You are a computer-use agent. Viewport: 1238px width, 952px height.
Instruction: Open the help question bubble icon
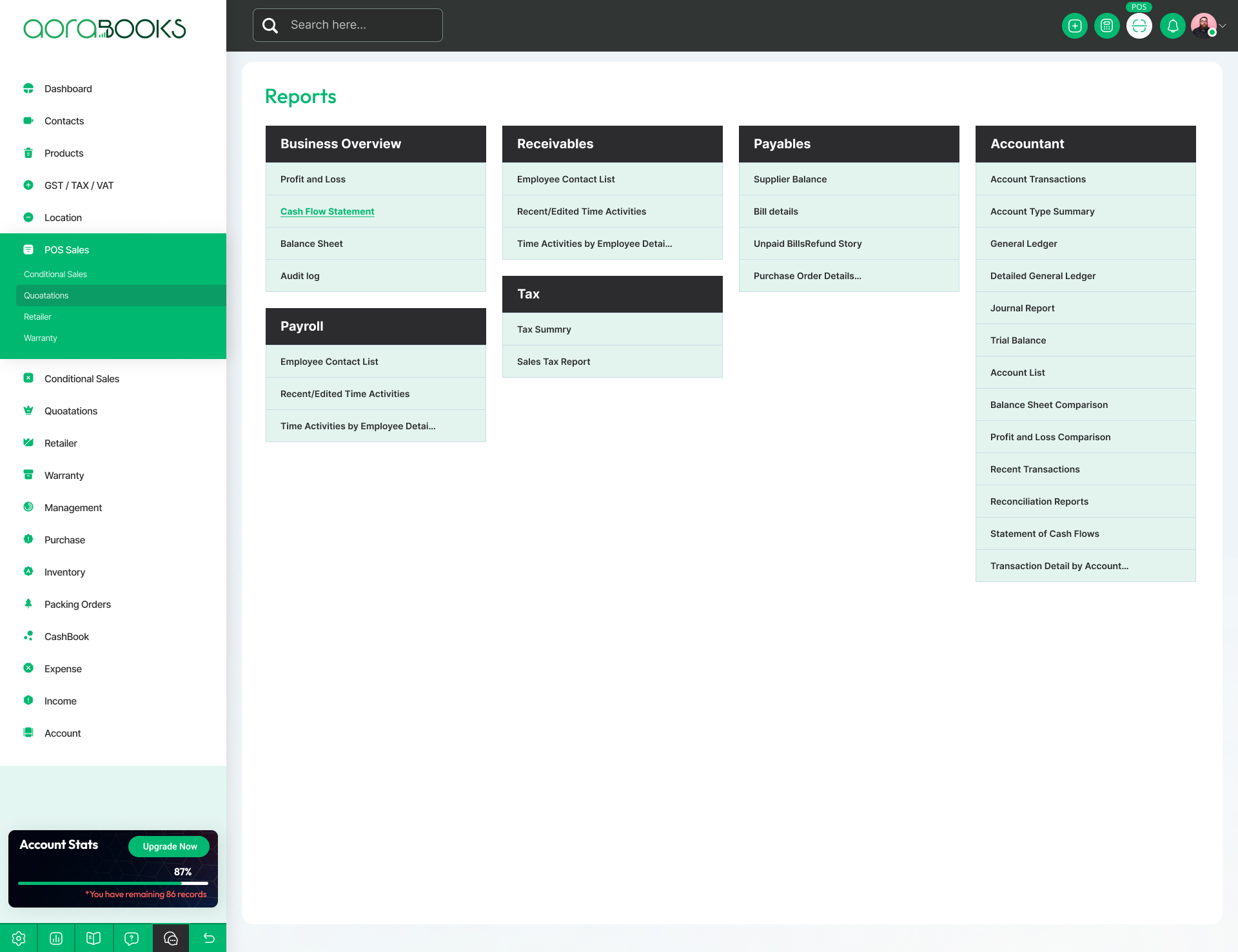point(132,938)
